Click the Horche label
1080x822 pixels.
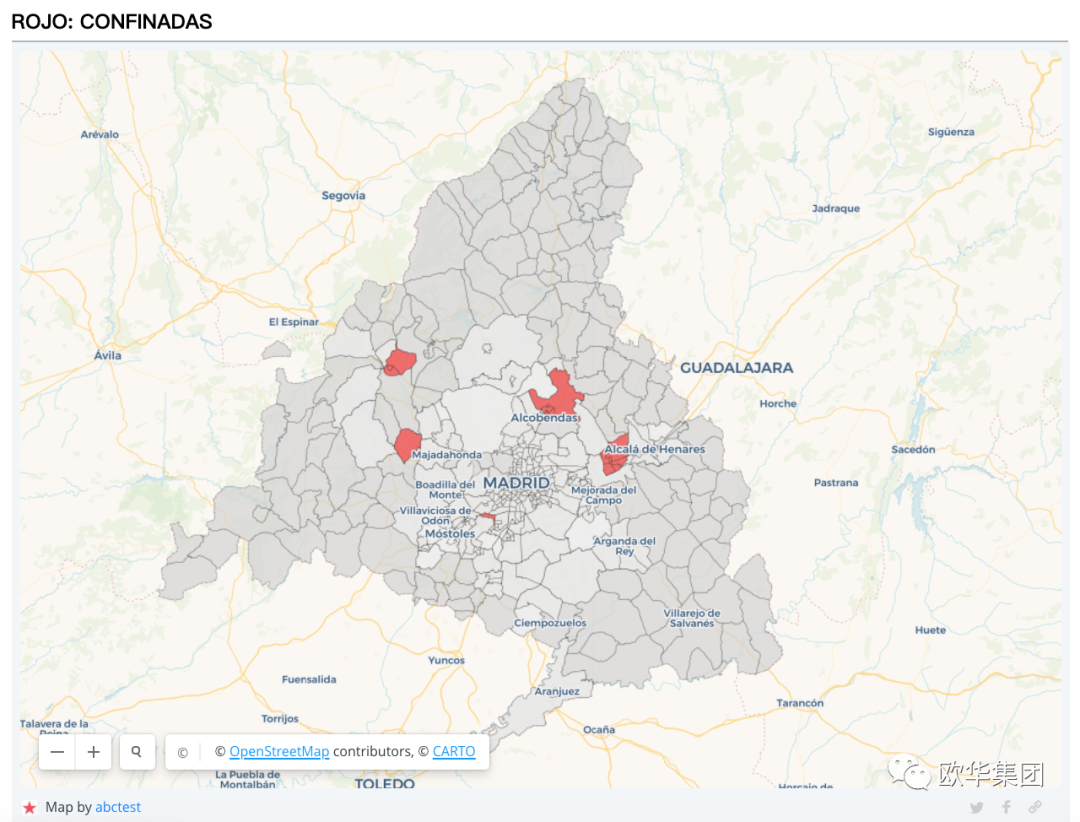click(x=778, y=404)
